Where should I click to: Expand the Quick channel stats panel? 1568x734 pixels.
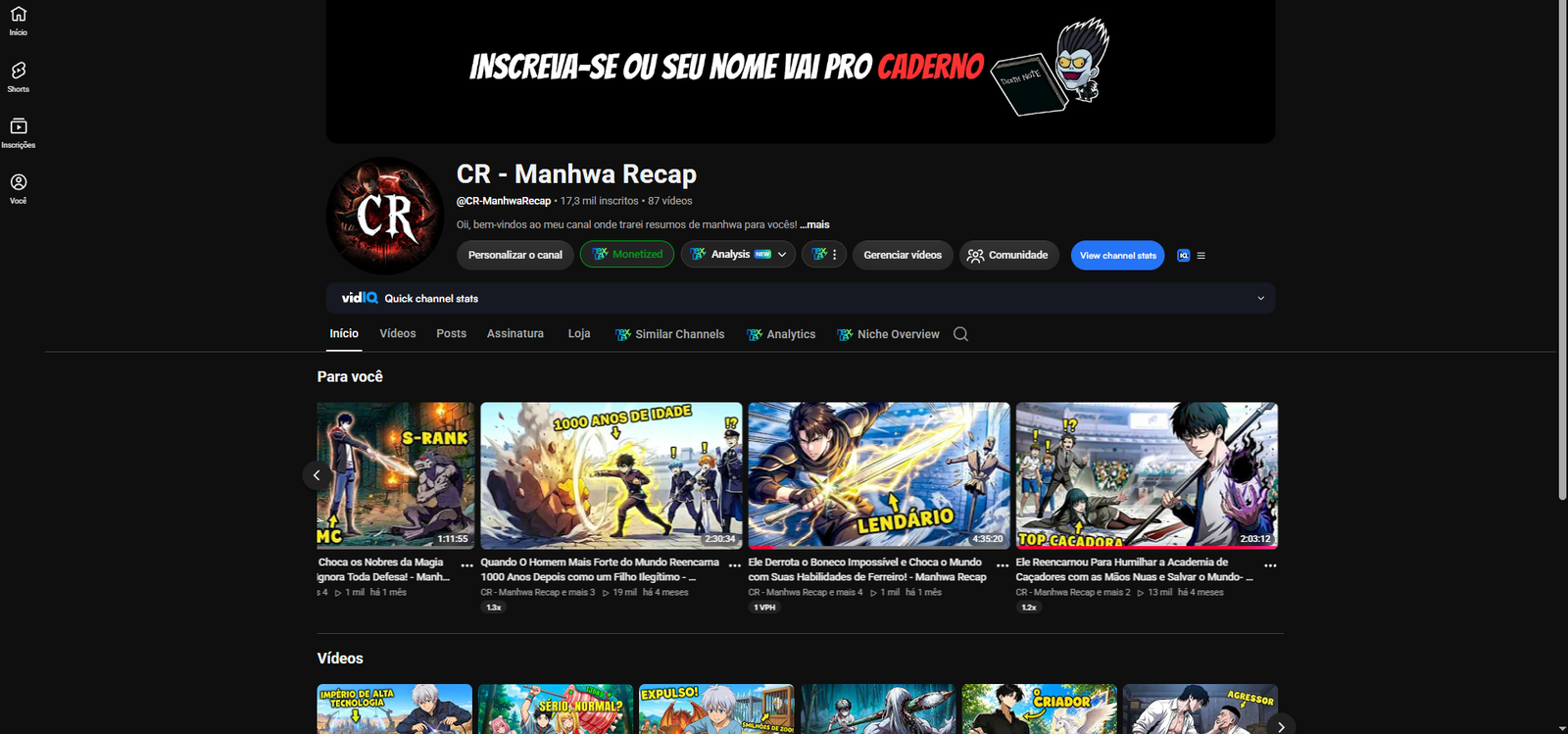pyautogui.click(x=1260, y=298)
